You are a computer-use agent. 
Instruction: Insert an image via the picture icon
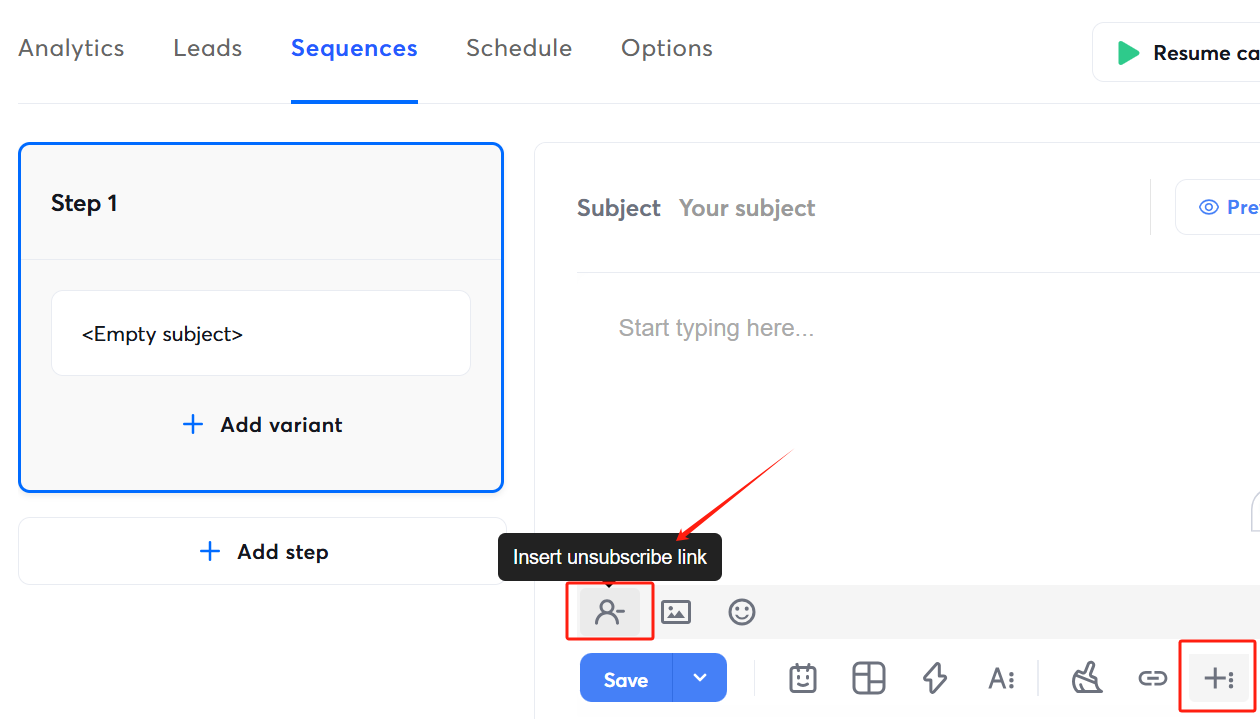tap(676, 611)
